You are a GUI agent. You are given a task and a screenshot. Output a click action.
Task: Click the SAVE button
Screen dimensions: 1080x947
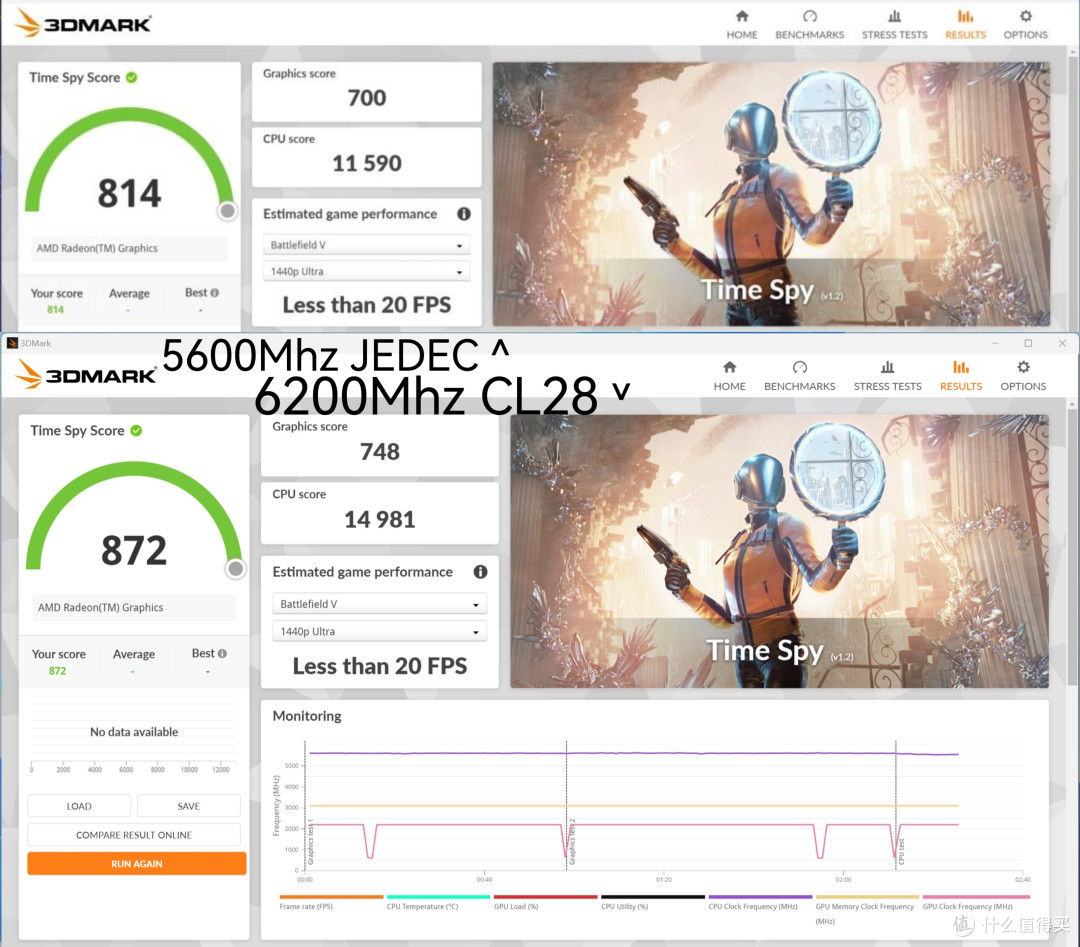pos(189,806)
